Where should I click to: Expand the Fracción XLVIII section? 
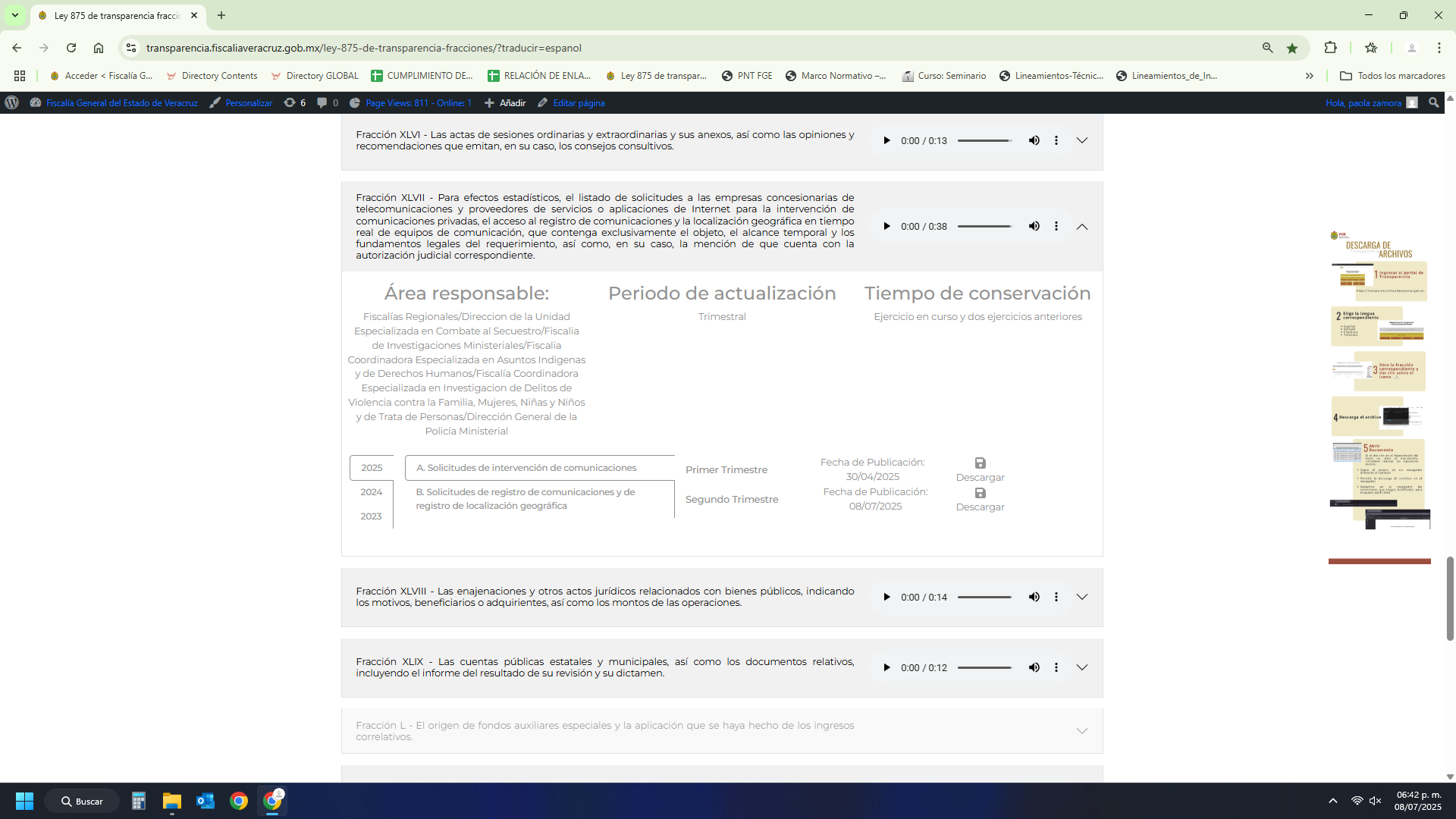[1081, 597]
